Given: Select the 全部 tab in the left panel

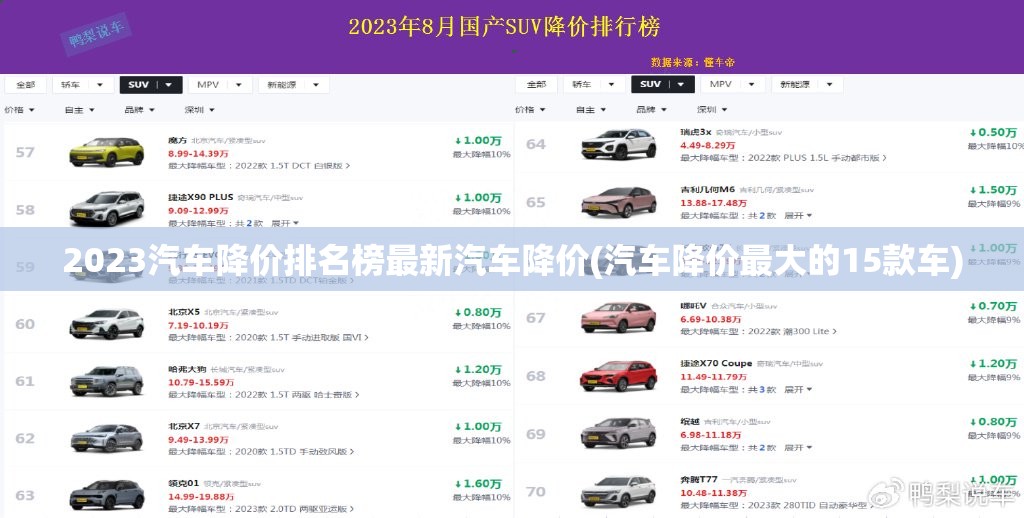Looking at the screenshot, I should point(25,85).
